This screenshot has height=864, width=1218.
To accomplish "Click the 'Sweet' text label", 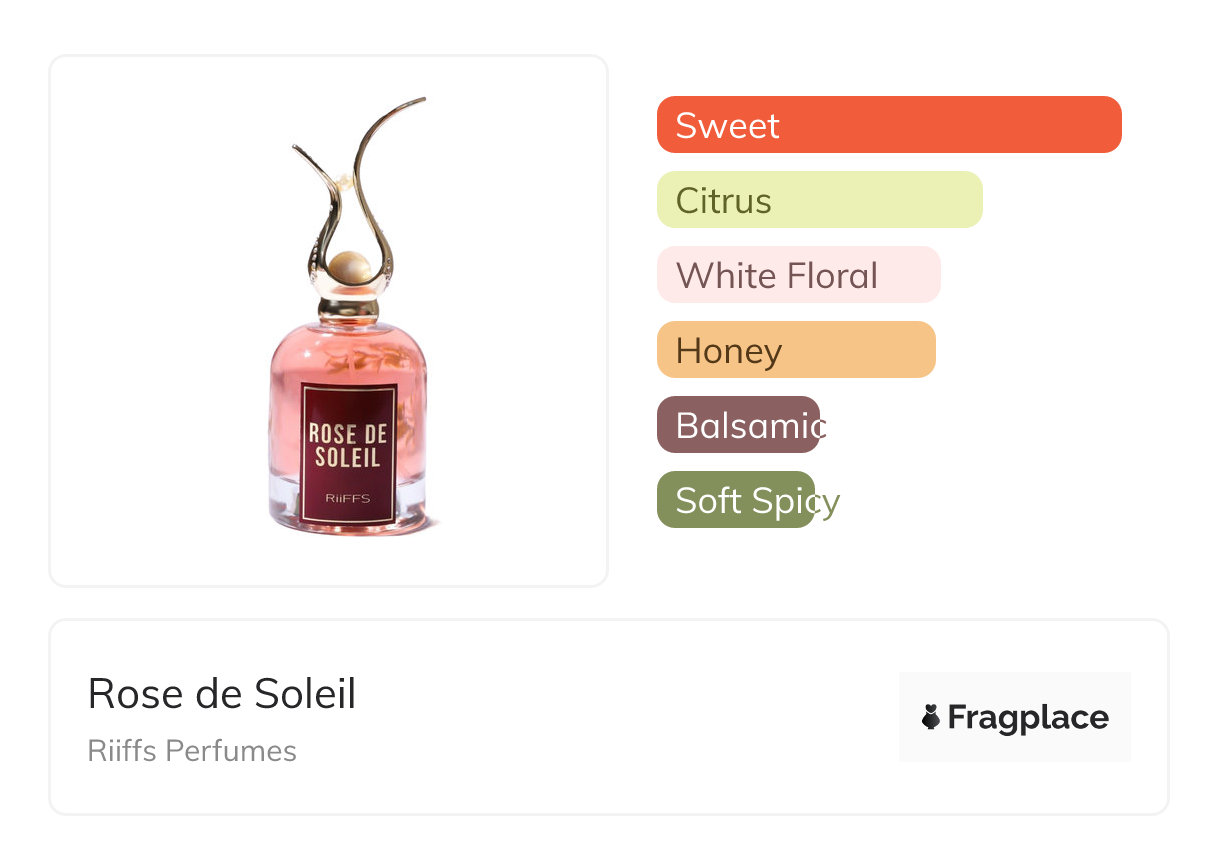I will pyautogui.click(x=727, y=126).
